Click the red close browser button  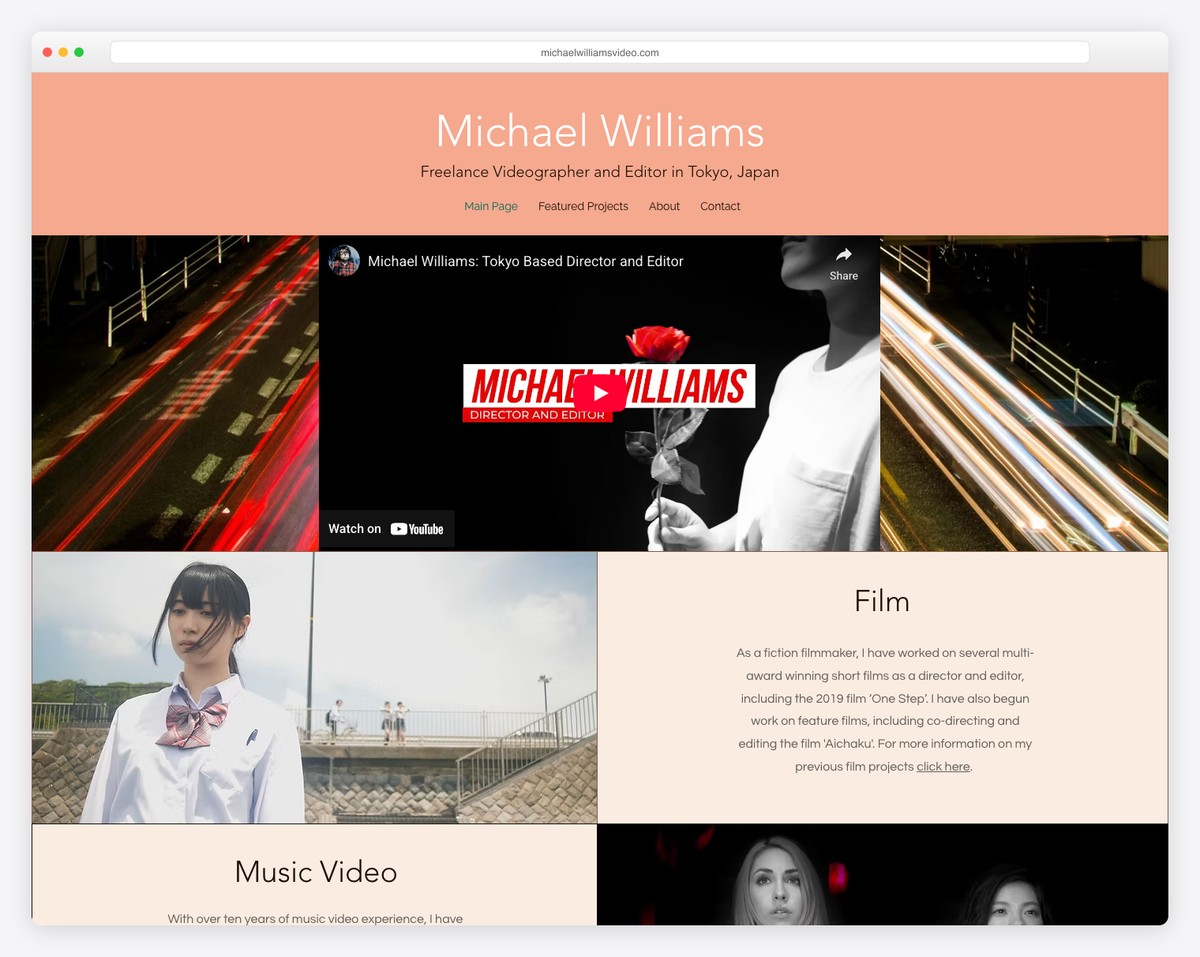(46, 51)
